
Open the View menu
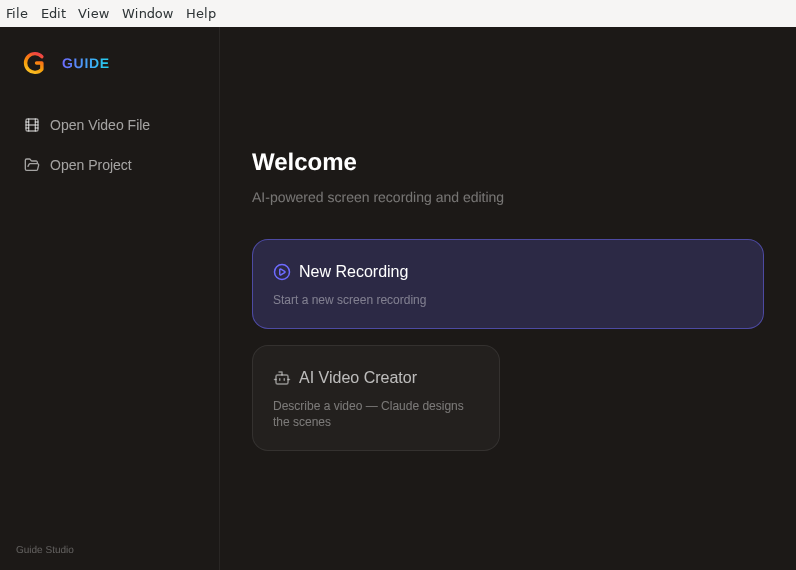[x=93, y=13]
